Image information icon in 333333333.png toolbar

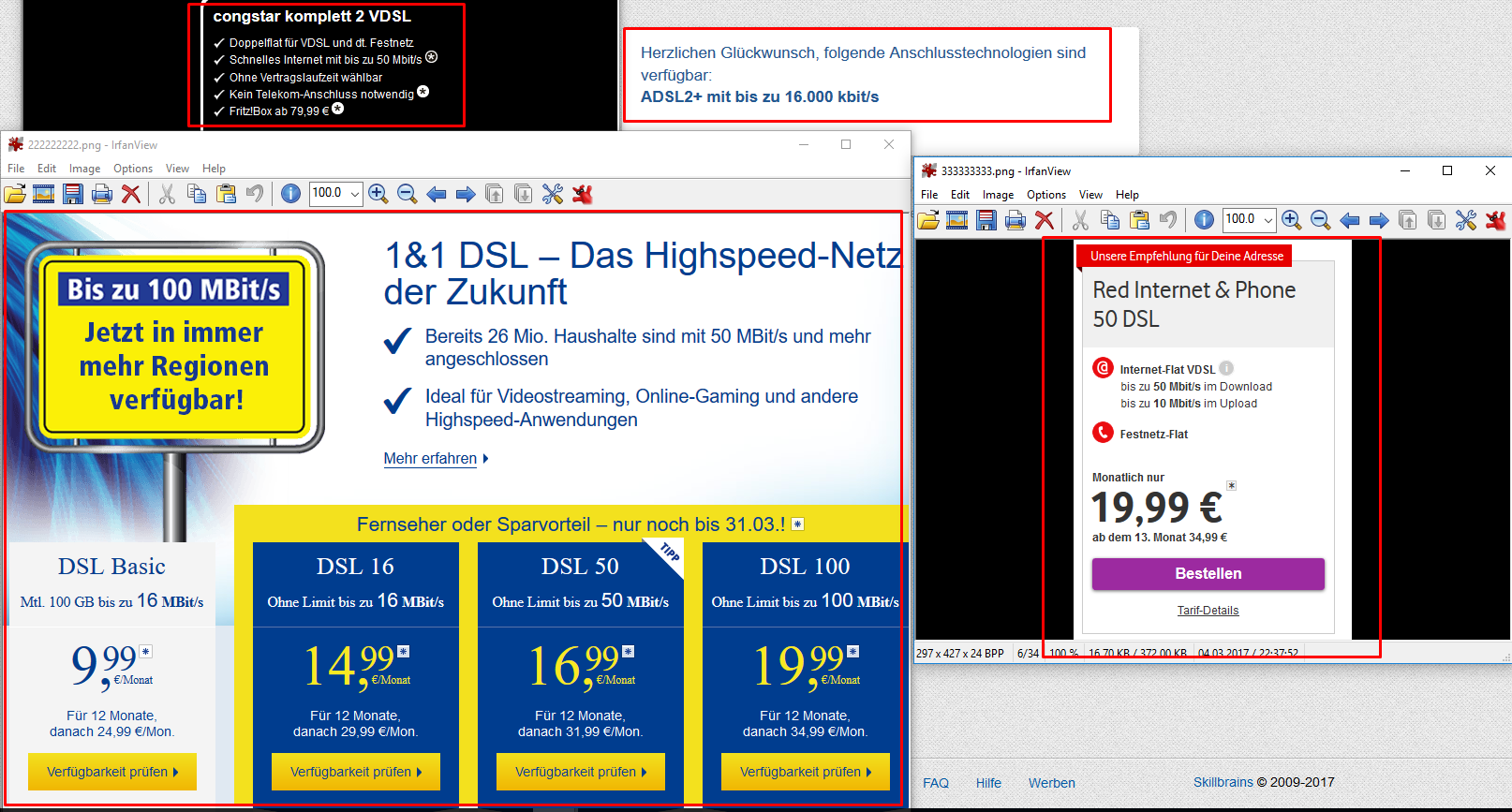click(x=1205, y=220)
